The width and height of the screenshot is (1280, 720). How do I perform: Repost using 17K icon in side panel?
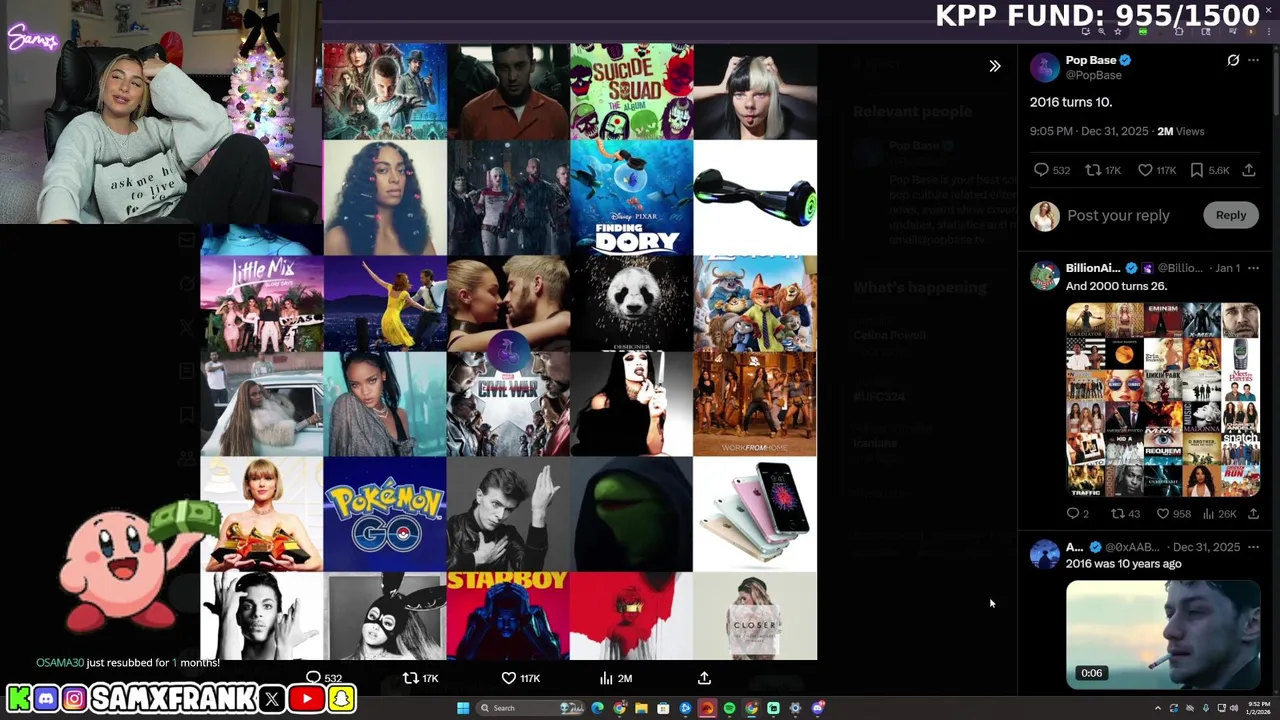[1093, 170]
